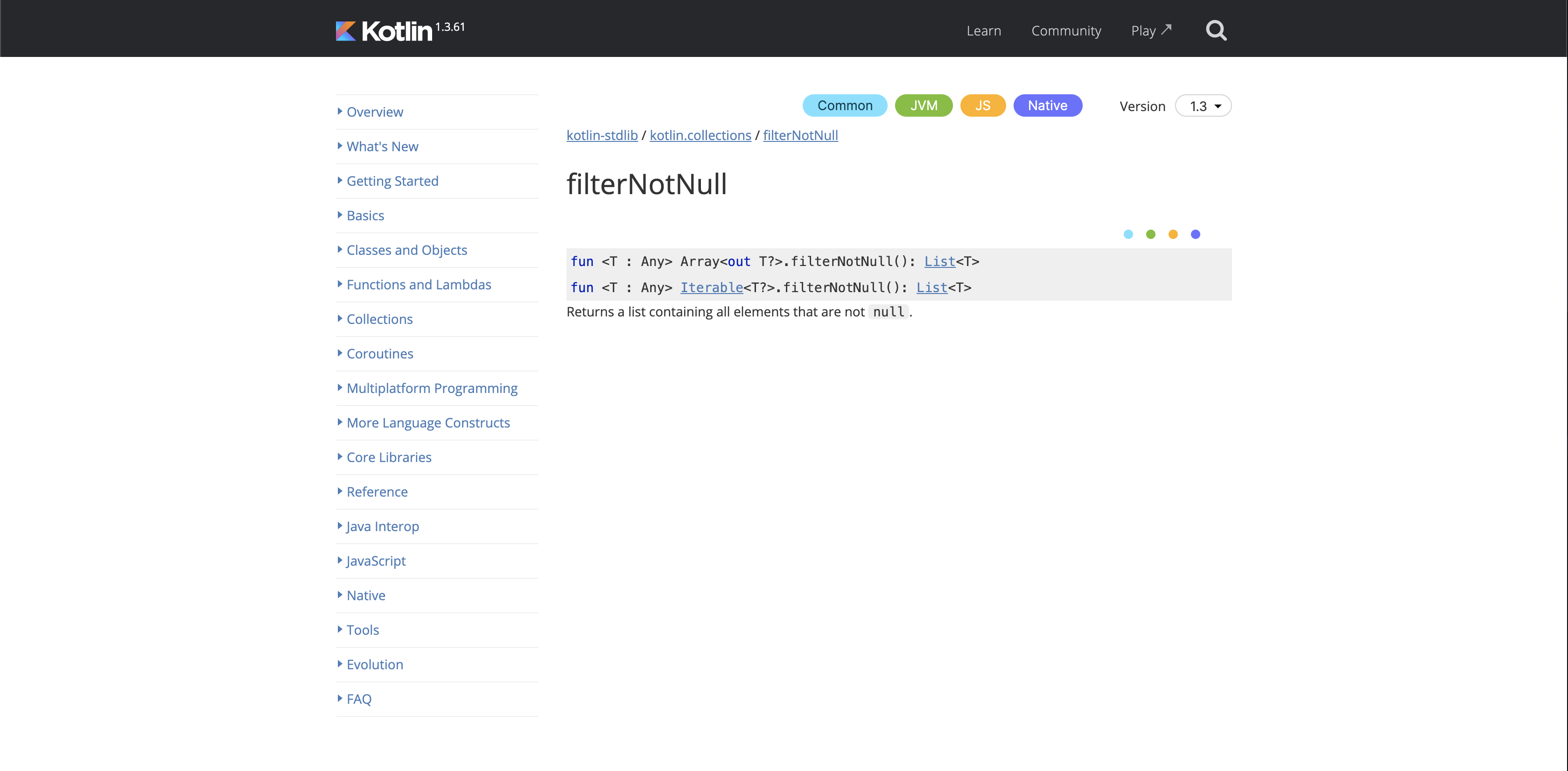Click the light blue Common platform dot
The width and height of the screenshot is (1568, 771).
pos(1128,234)
